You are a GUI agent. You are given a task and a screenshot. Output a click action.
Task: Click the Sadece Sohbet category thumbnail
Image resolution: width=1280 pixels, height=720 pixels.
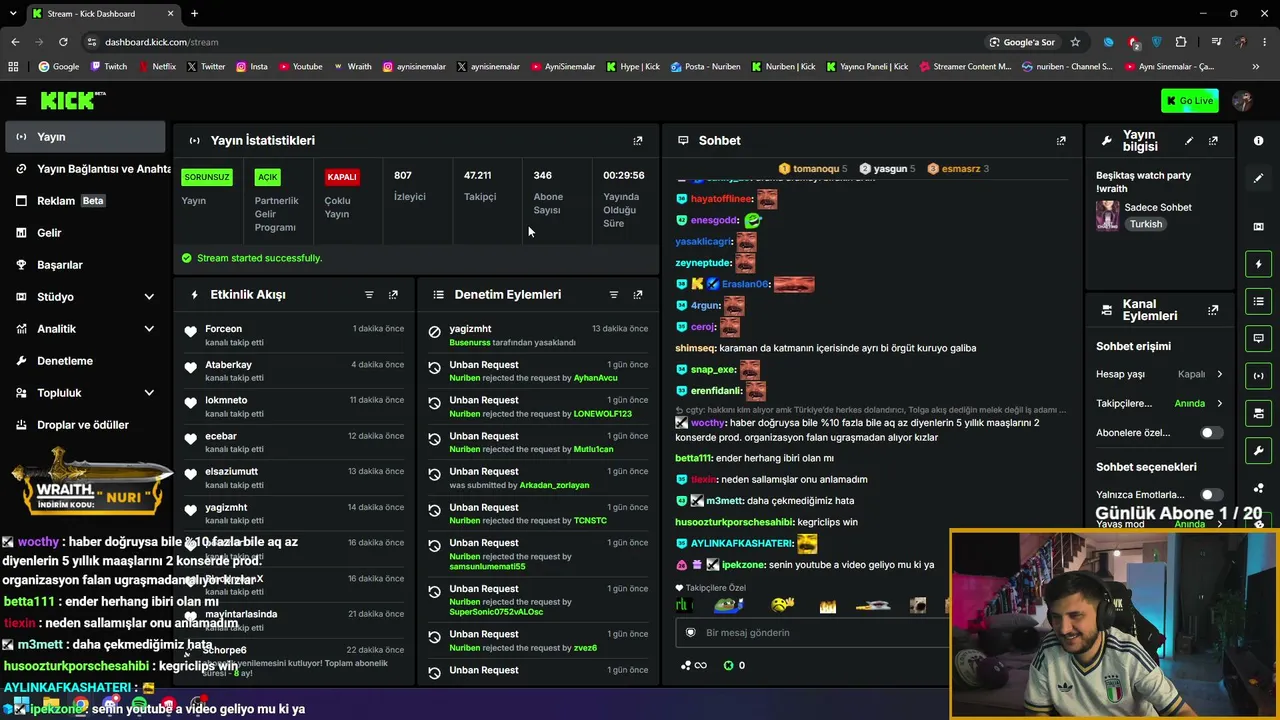pos(1108,215)
